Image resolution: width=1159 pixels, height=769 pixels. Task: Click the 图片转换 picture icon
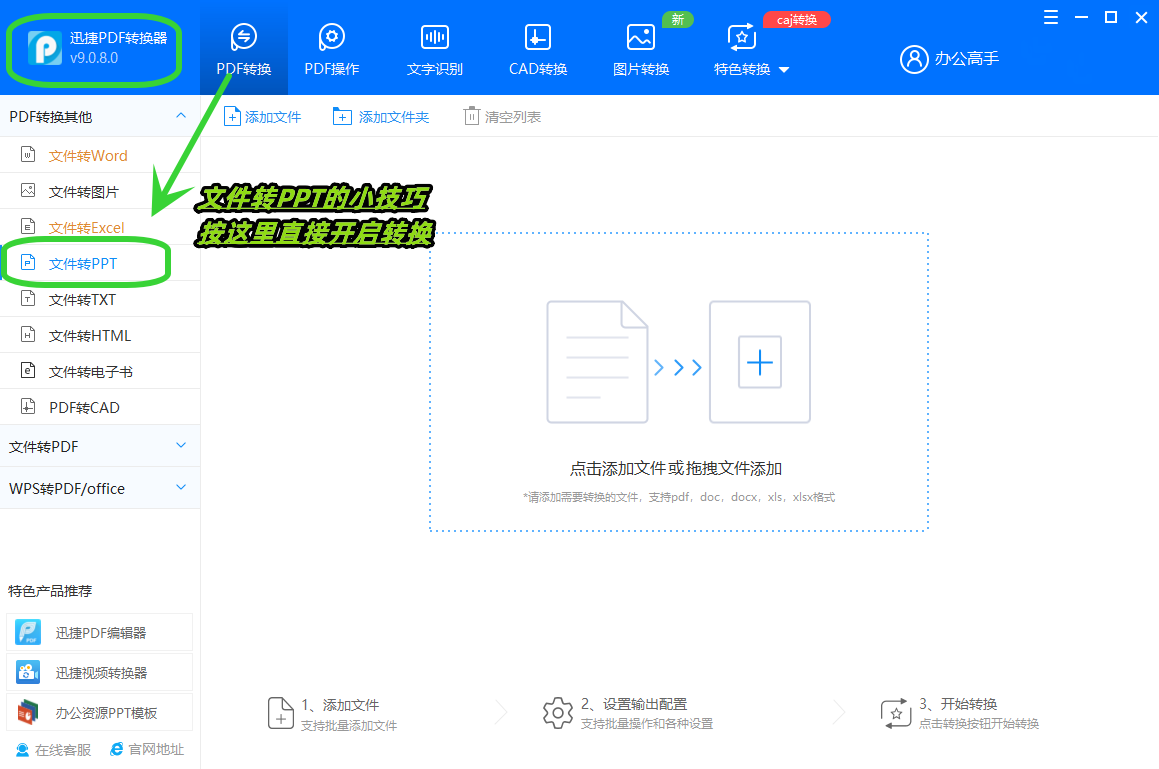tap(641, 36)
